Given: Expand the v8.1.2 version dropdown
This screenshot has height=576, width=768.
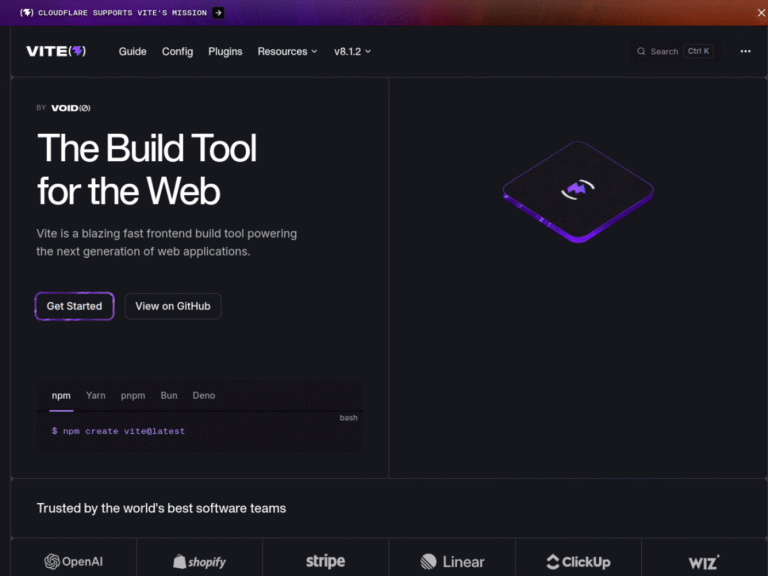Looking at the screenshot, I should [352, 51].
